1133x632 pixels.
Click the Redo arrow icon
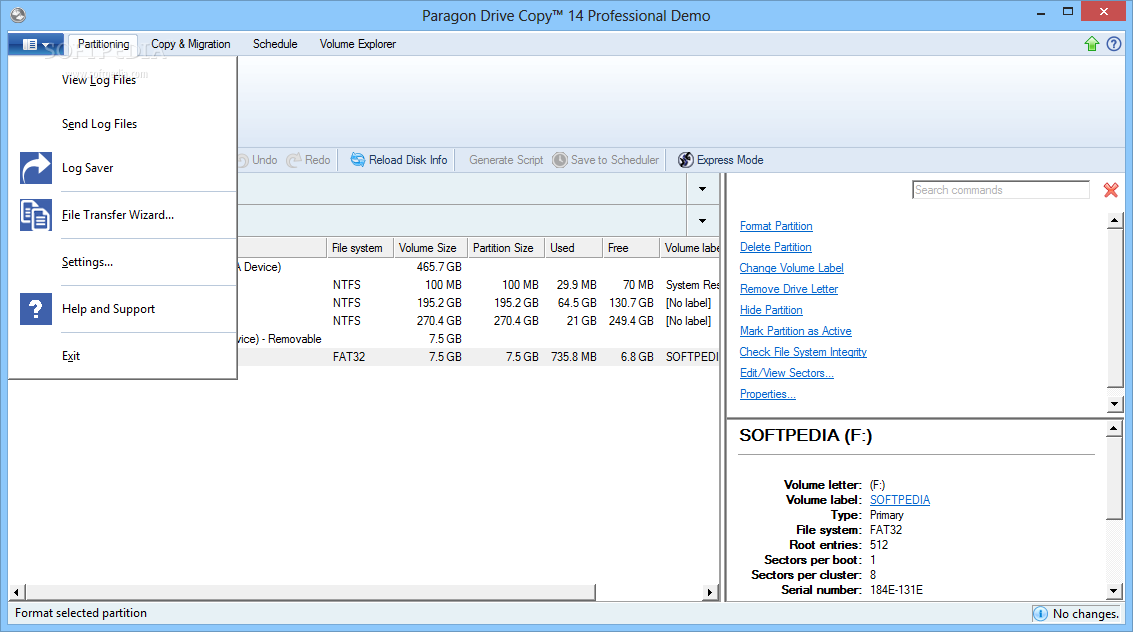click(x=293, y=160)
